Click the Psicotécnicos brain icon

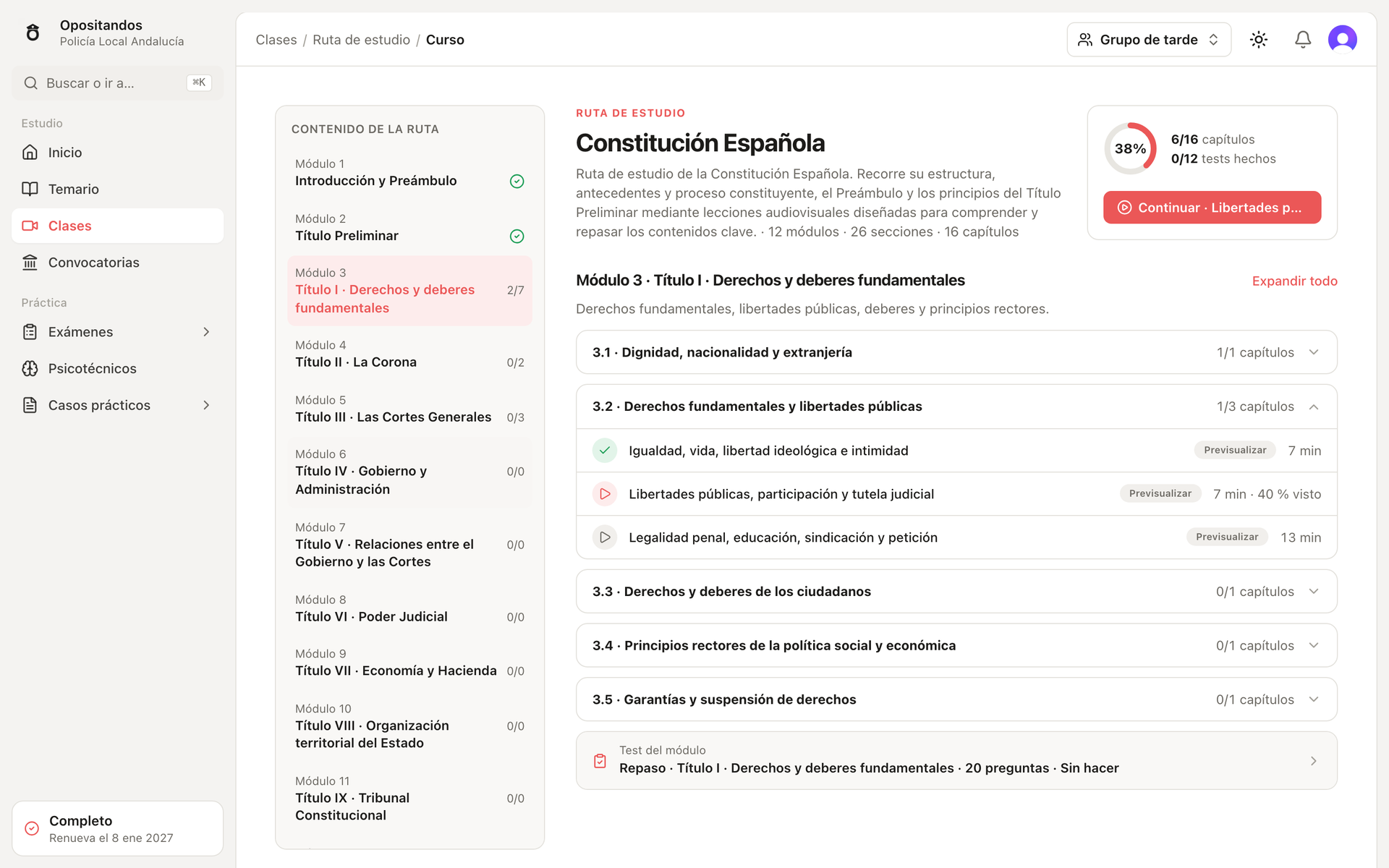[x=30, y=369]
